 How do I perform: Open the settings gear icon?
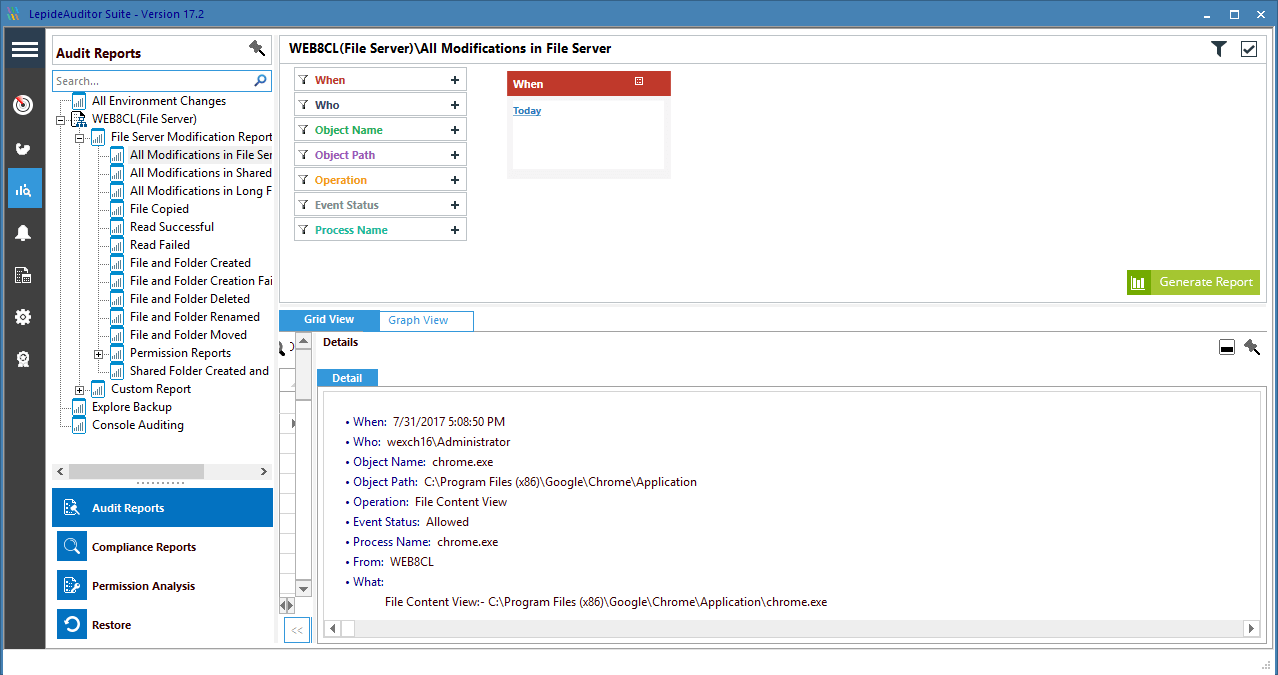click(23, 317)
